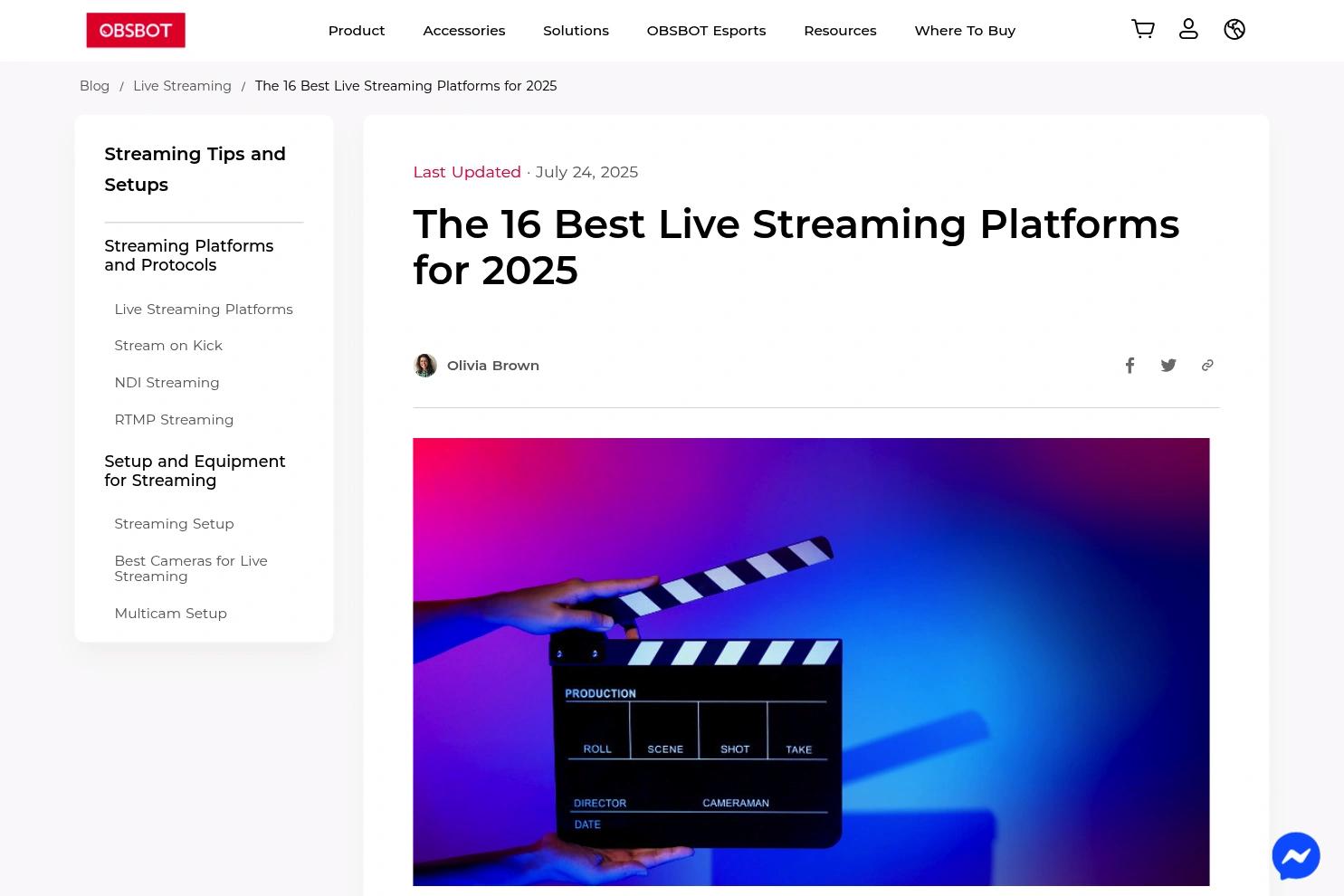Open the Product menu

[357, 31]
